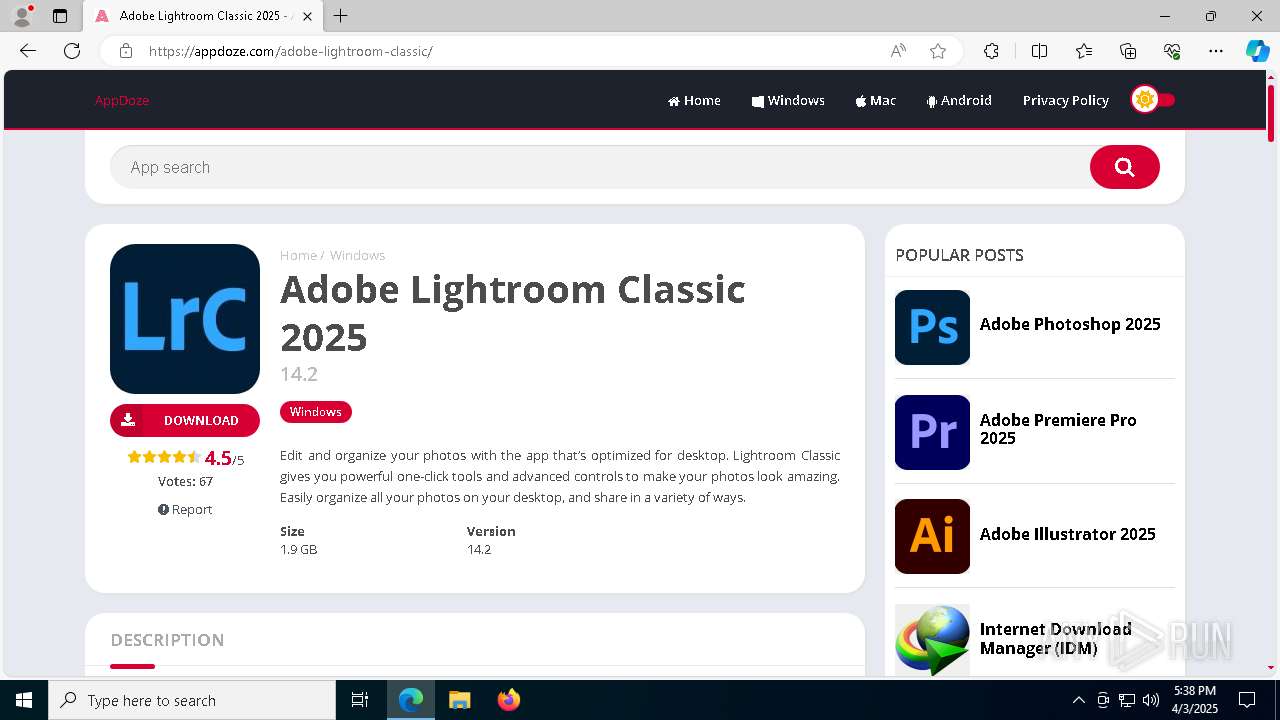Open the Illustrator Ai icon thumbnail

click(932, 536)
